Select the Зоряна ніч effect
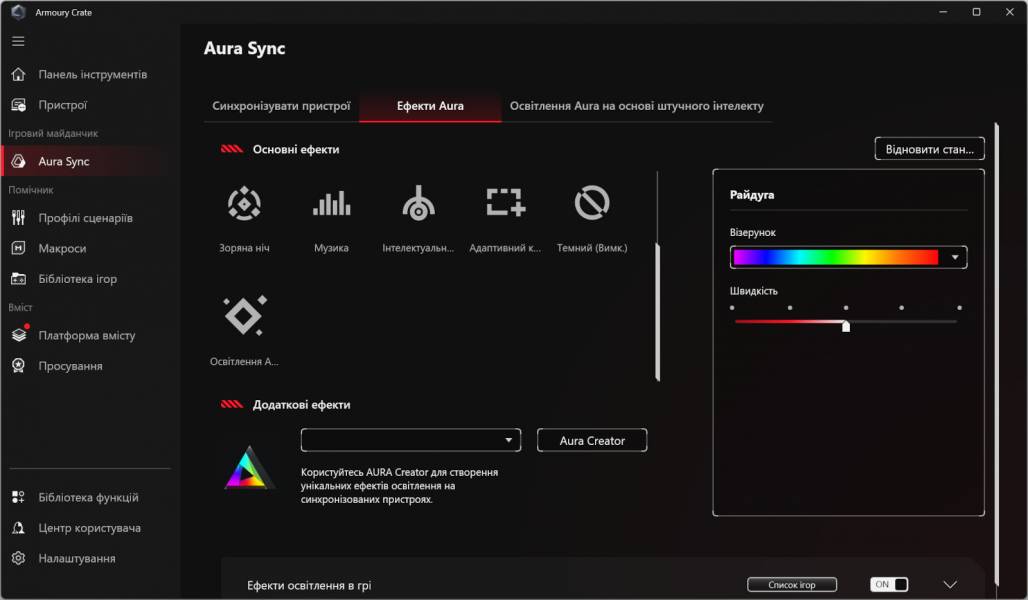Viewport: 1028px width, 600px height. pyautogui.click(x=245, y=203)
